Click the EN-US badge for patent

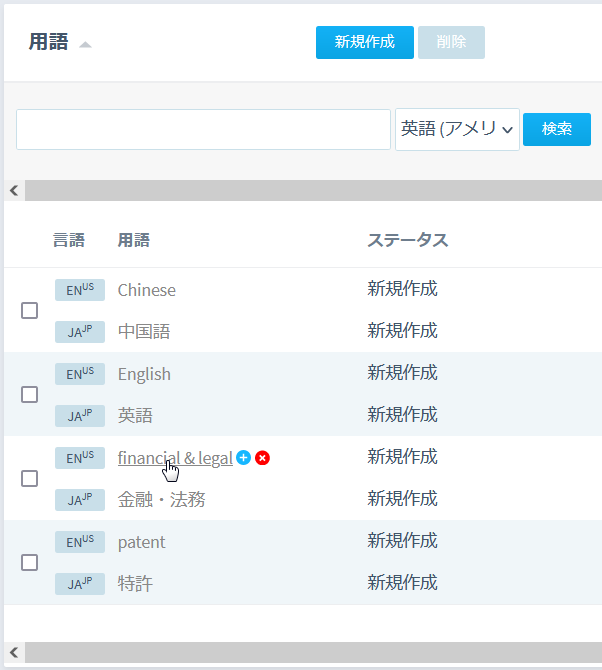tap(80, 542)
